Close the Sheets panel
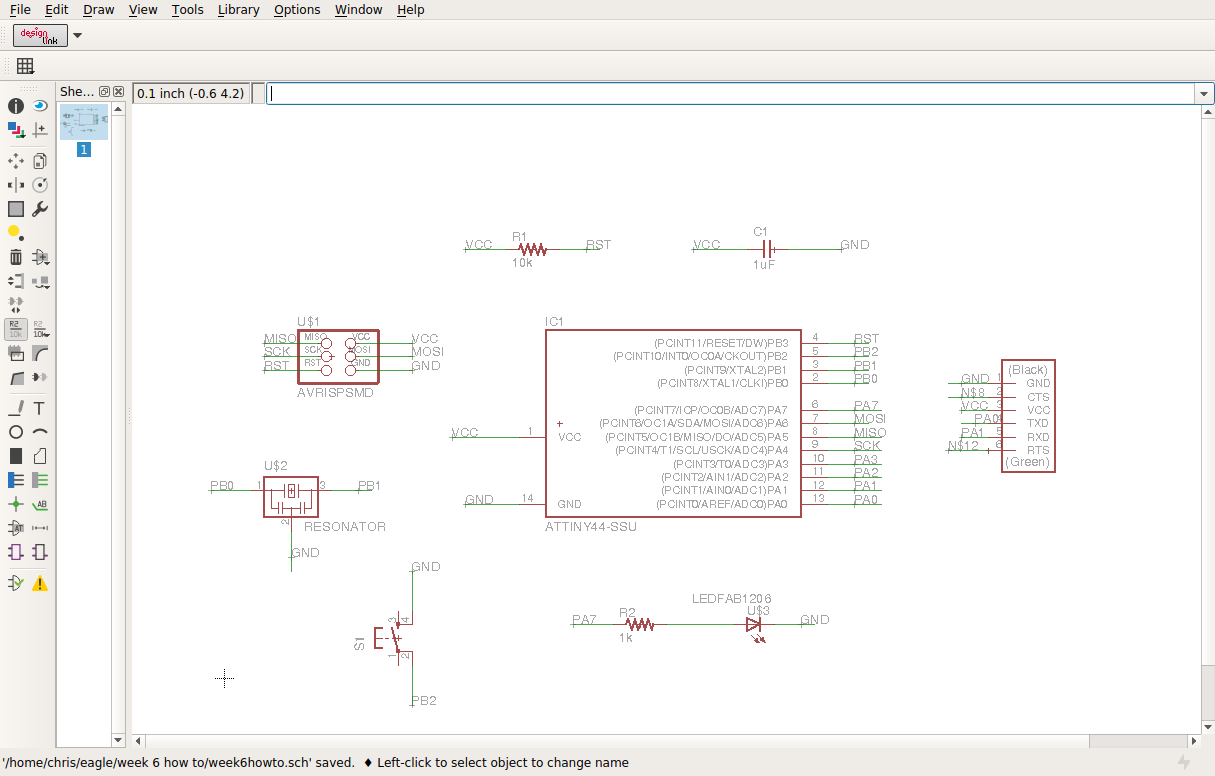This screenshot has height=776, width=1215. pos(118,91)
